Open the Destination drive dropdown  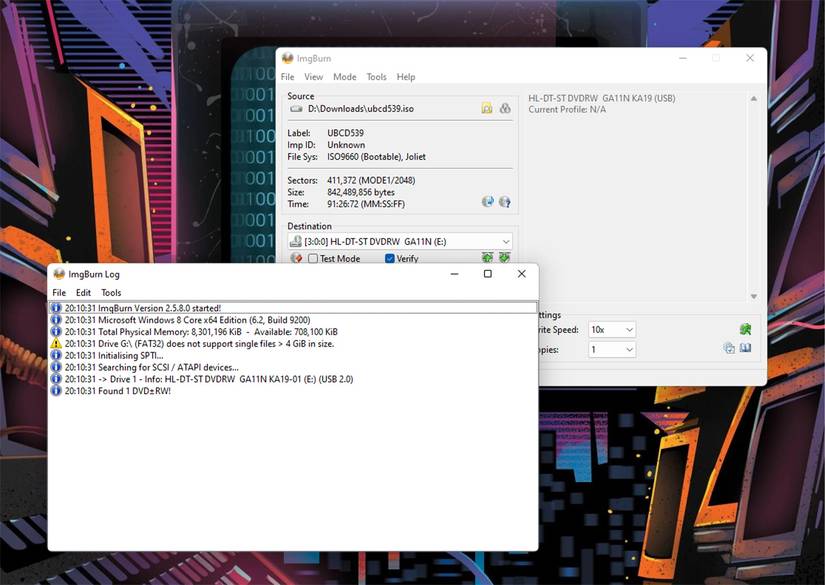[400, 241]
